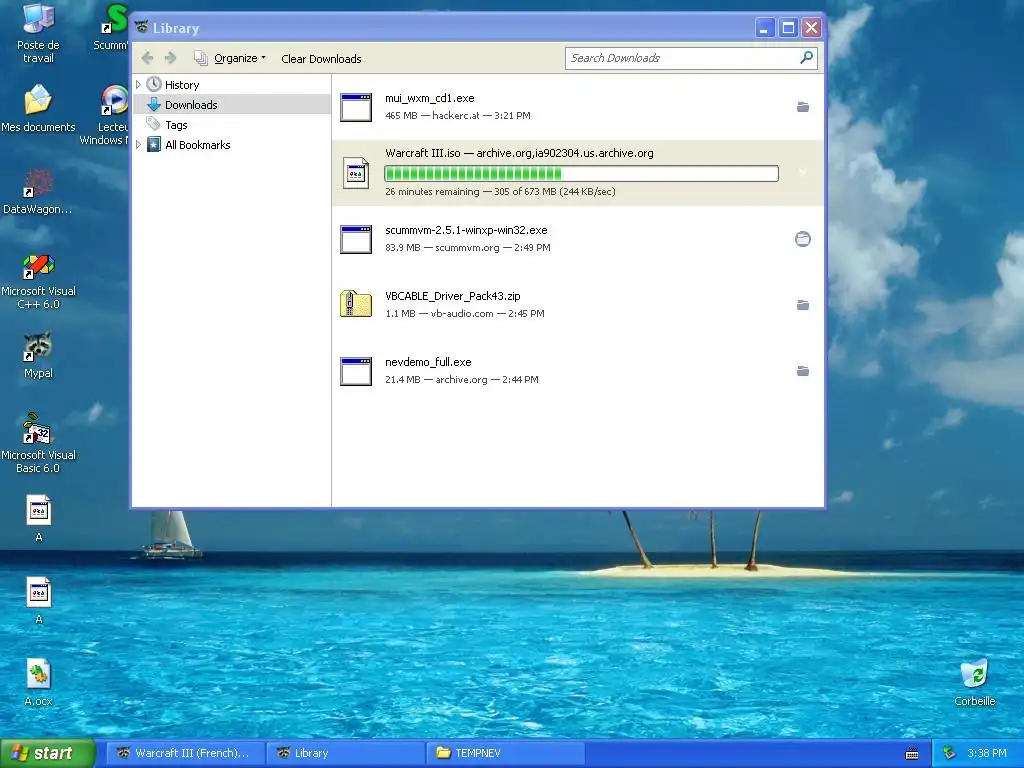Open containing folder for VBCABLE_Driver_Pack43.zip
Screen dimensions: 1024x768
coord(803,305)
